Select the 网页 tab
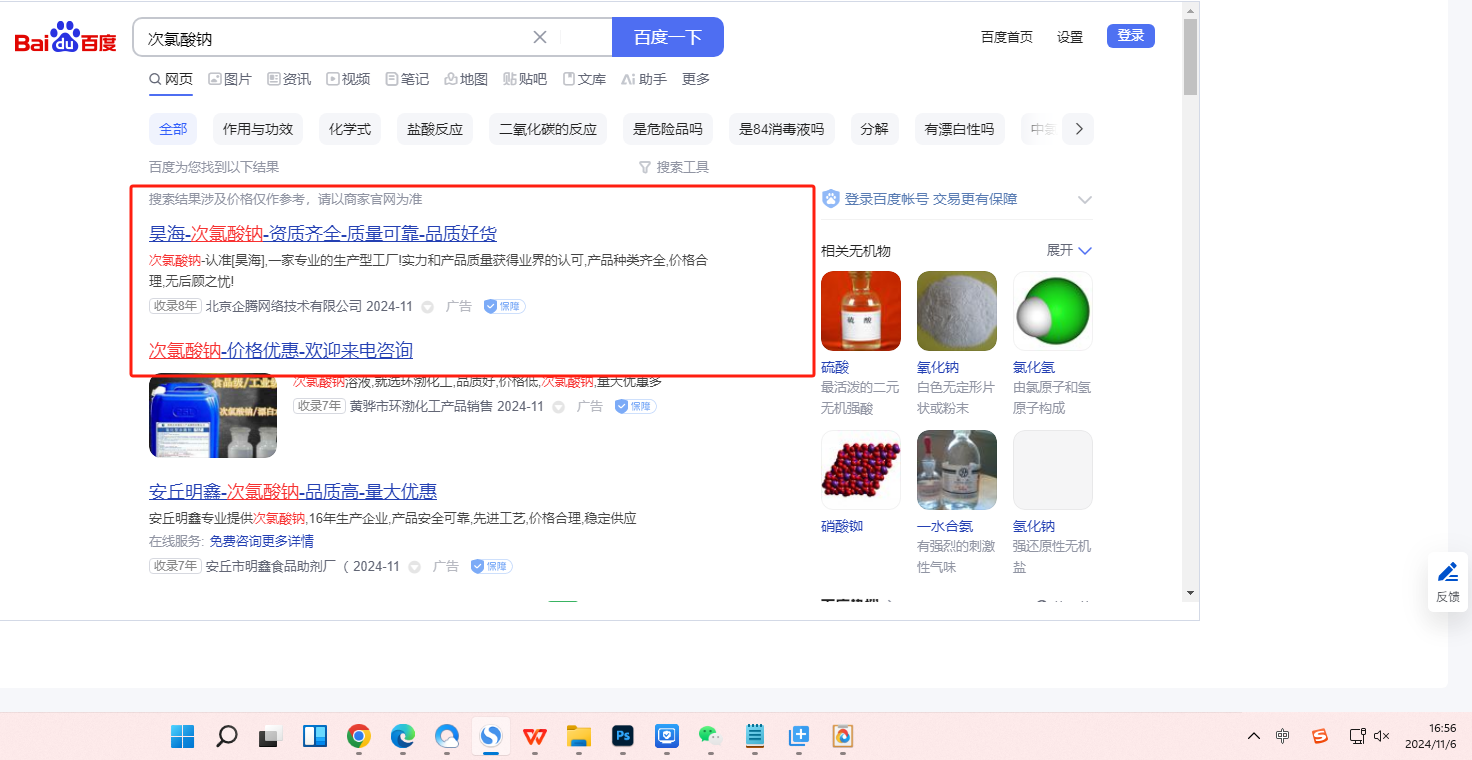 pos(171,79)
